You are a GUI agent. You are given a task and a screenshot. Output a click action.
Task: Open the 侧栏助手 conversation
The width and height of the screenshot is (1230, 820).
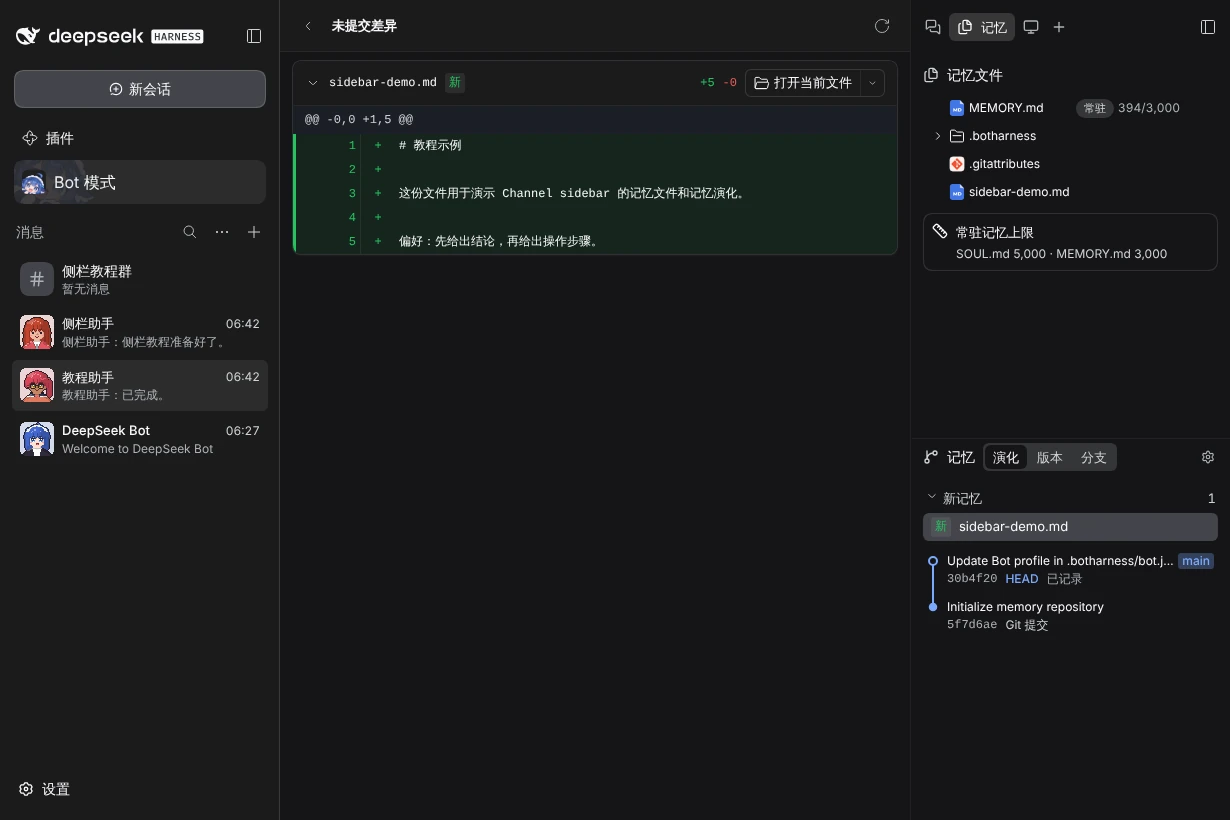coord(140,332)
